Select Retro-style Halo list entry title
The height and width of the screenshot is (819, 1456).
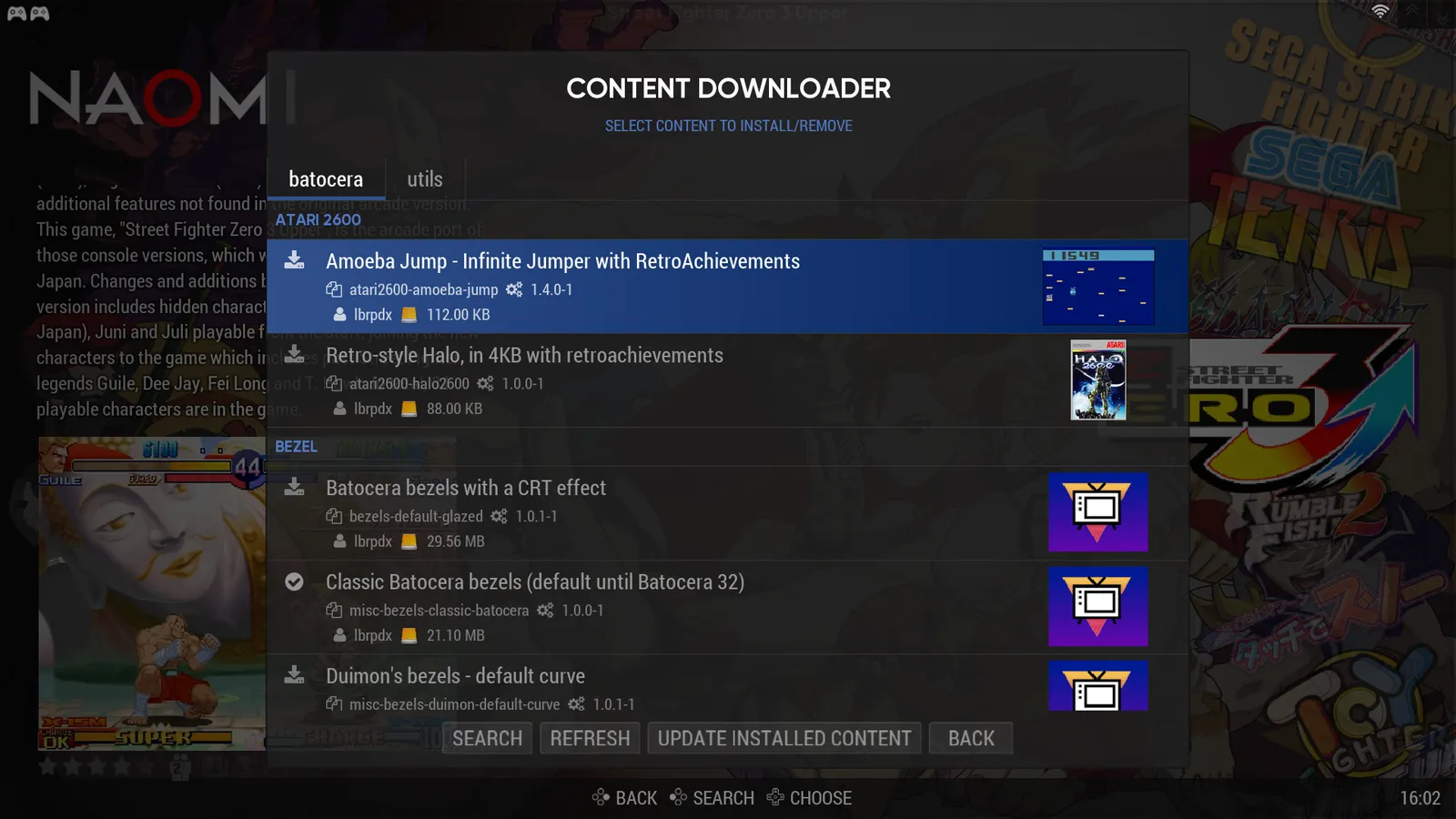tap(524, 356)
